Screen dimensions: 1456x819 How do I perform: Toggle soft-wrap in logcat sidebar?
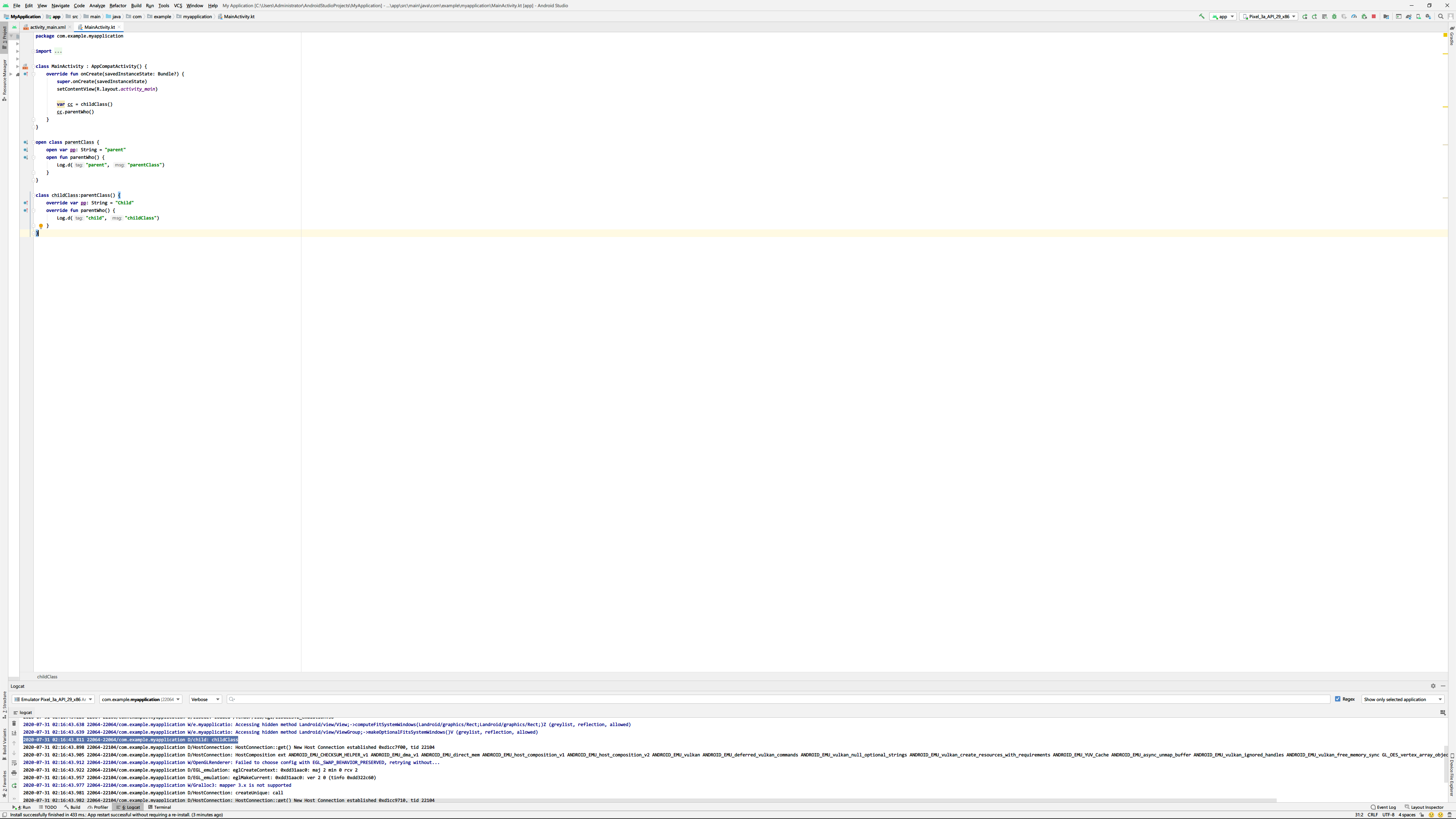[14, 763]
